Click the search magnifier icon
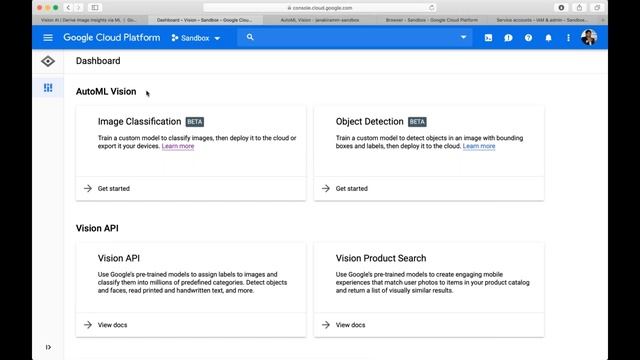 pos(250,37)
